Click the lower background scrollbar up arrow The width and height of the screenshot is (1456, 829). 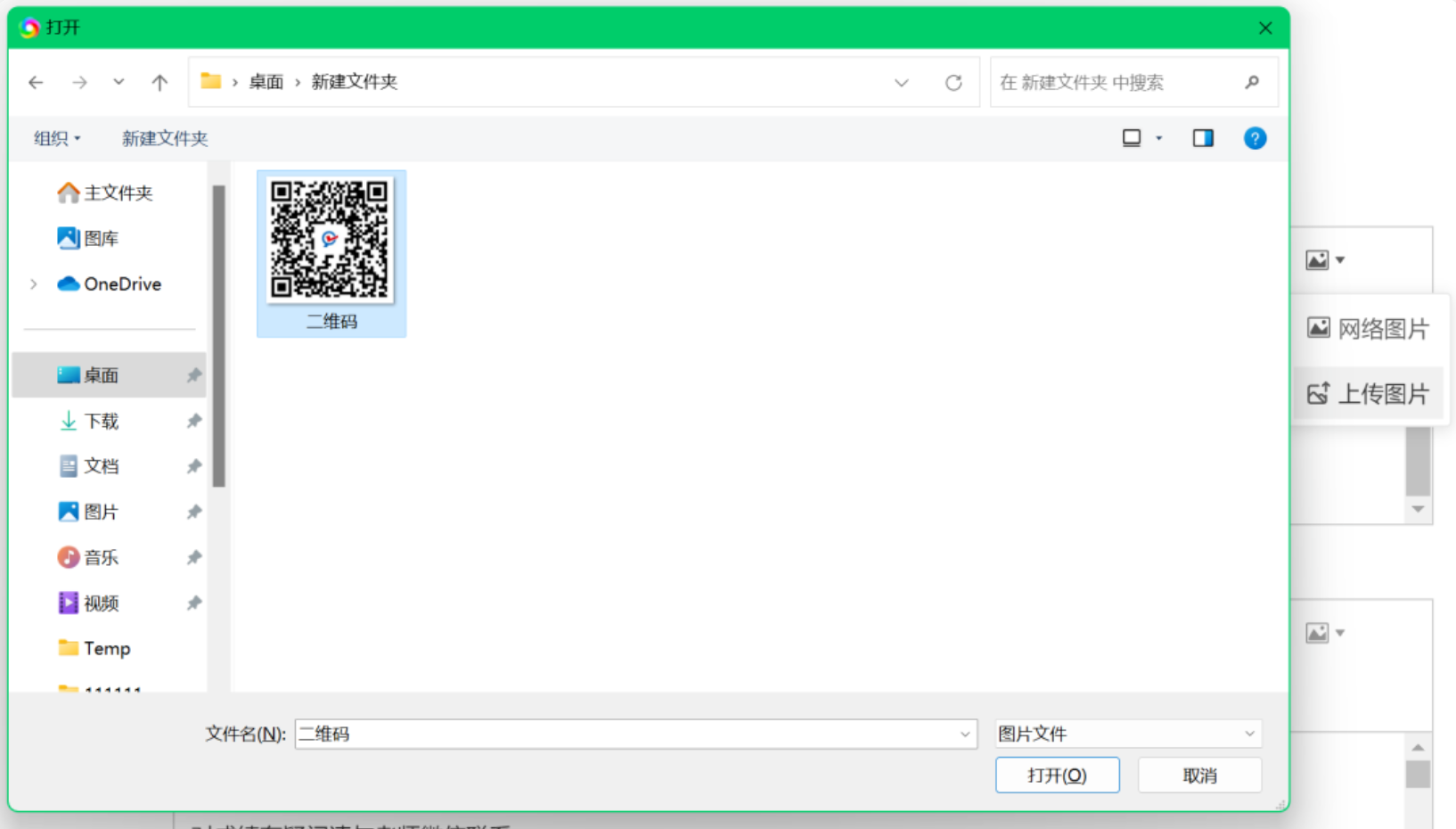pos(1418,747)
